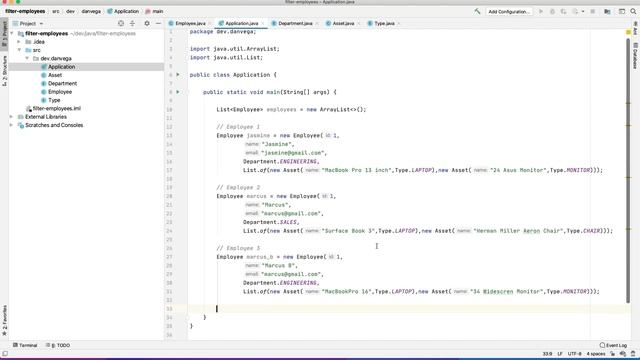Collapse the src folder

(x=19, y=50)
